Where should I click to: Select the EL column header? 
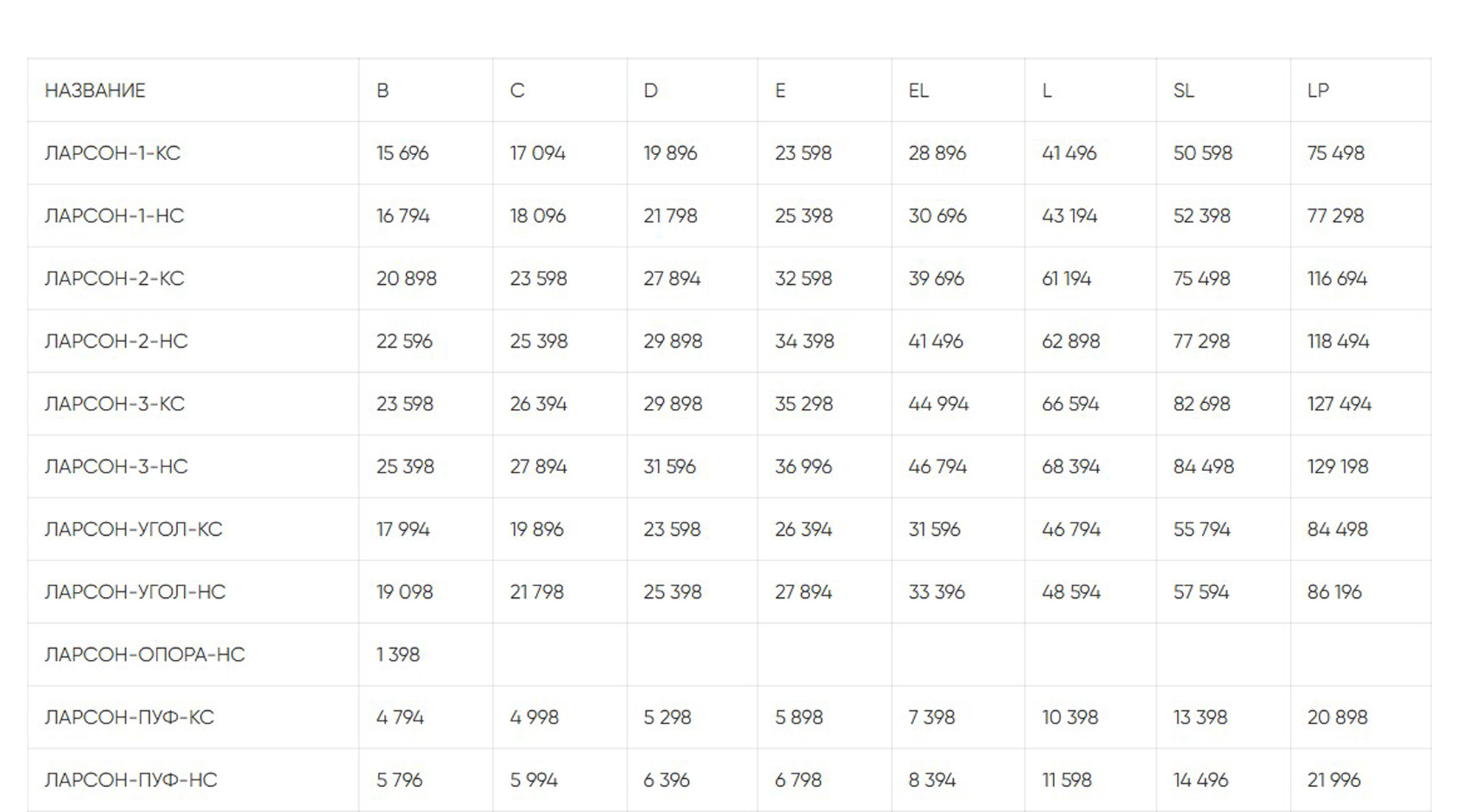919,91
